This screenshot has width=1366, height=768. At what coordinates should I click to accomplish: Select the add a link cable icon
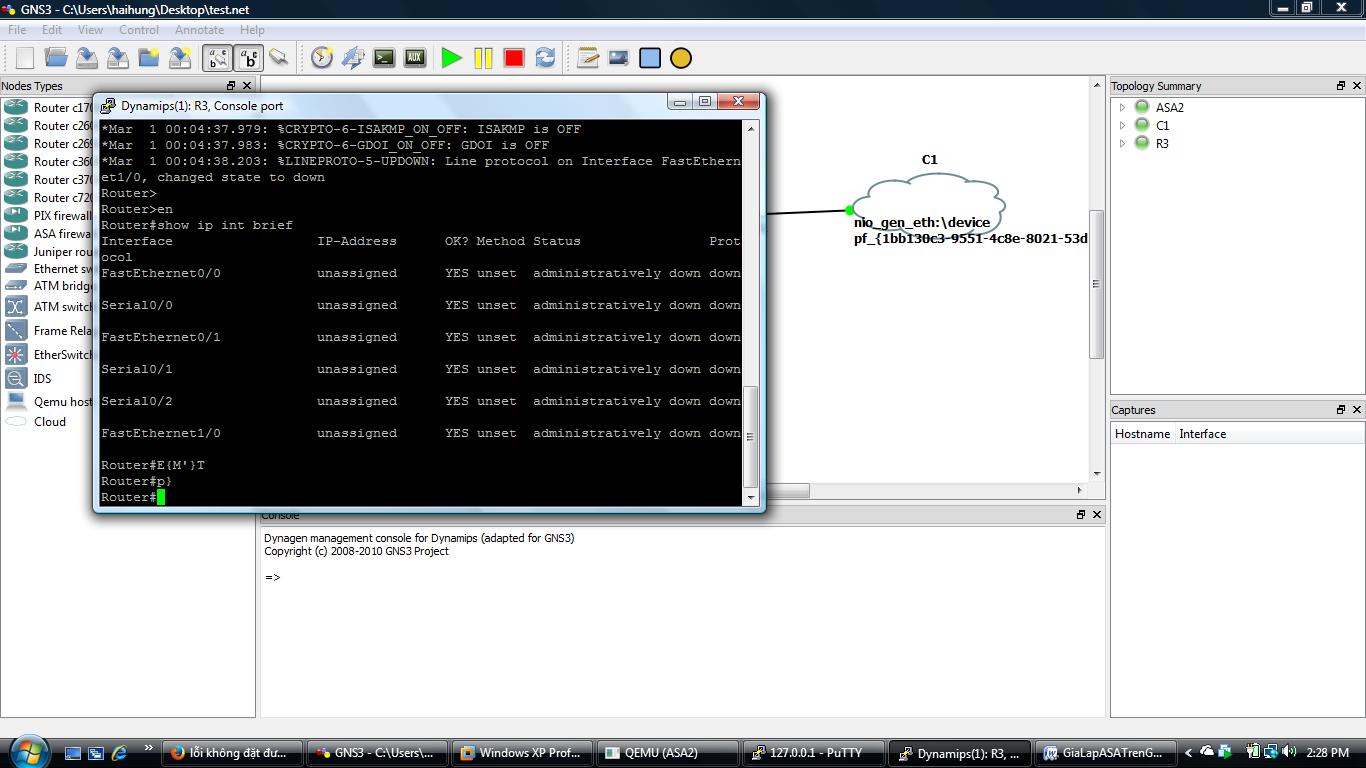point(279,58)
